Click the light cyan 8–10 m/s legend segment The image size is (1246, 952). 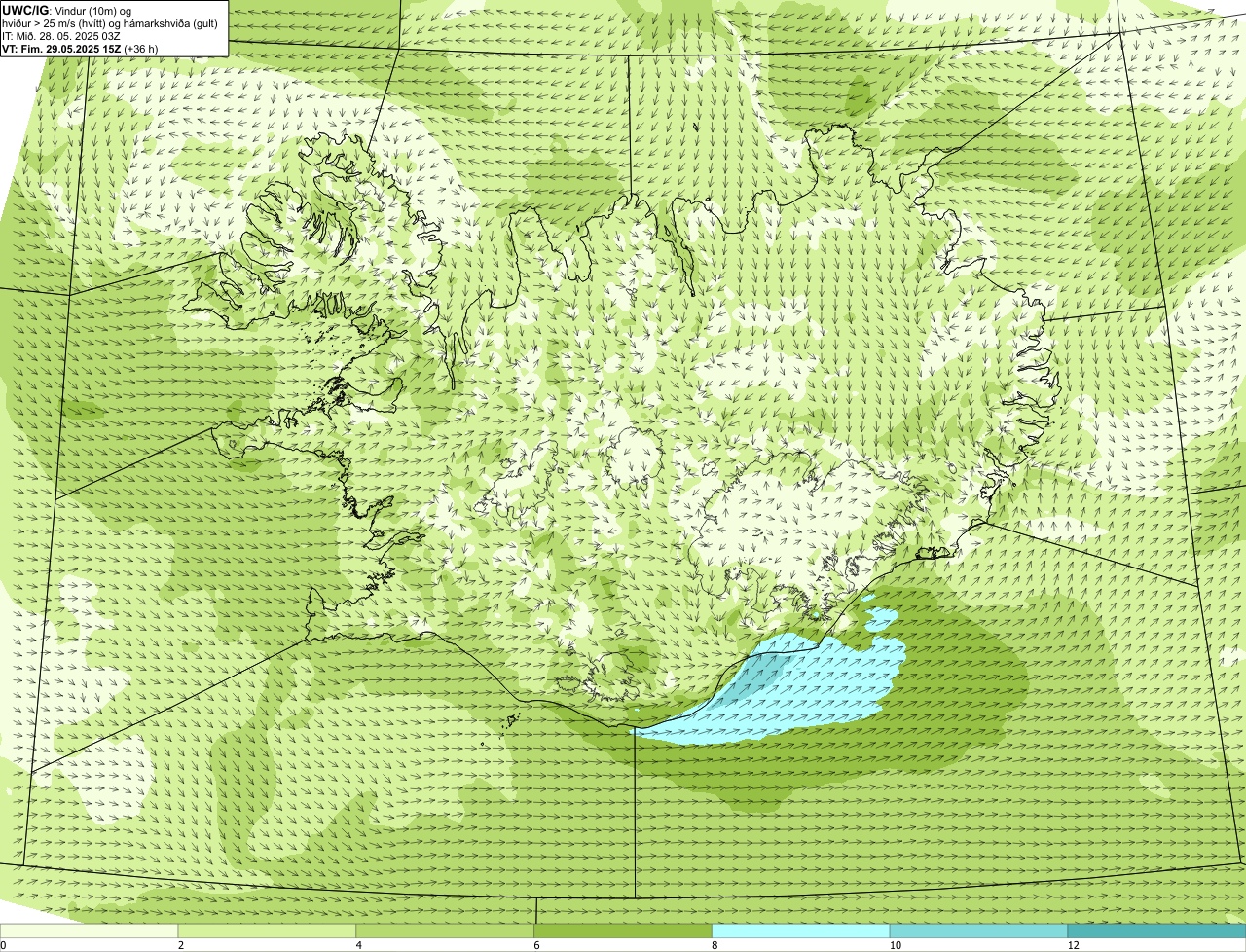pyautogui.click(x=801, y=931)
